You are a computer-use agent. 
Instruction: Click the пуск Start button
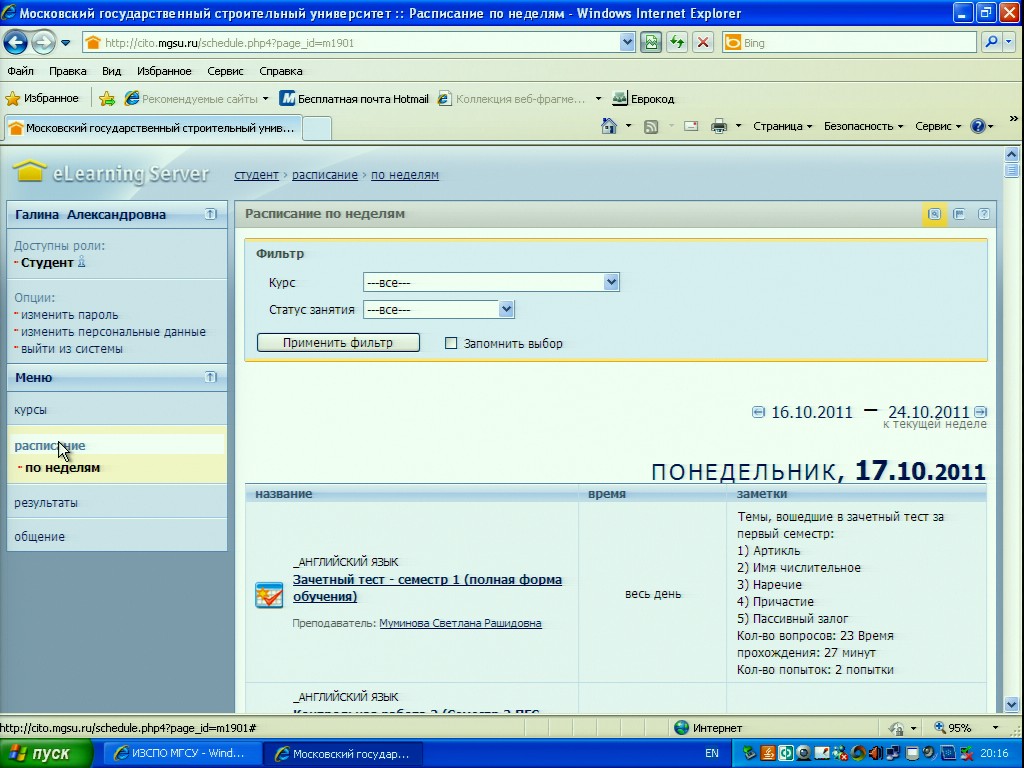pos(46,754)
